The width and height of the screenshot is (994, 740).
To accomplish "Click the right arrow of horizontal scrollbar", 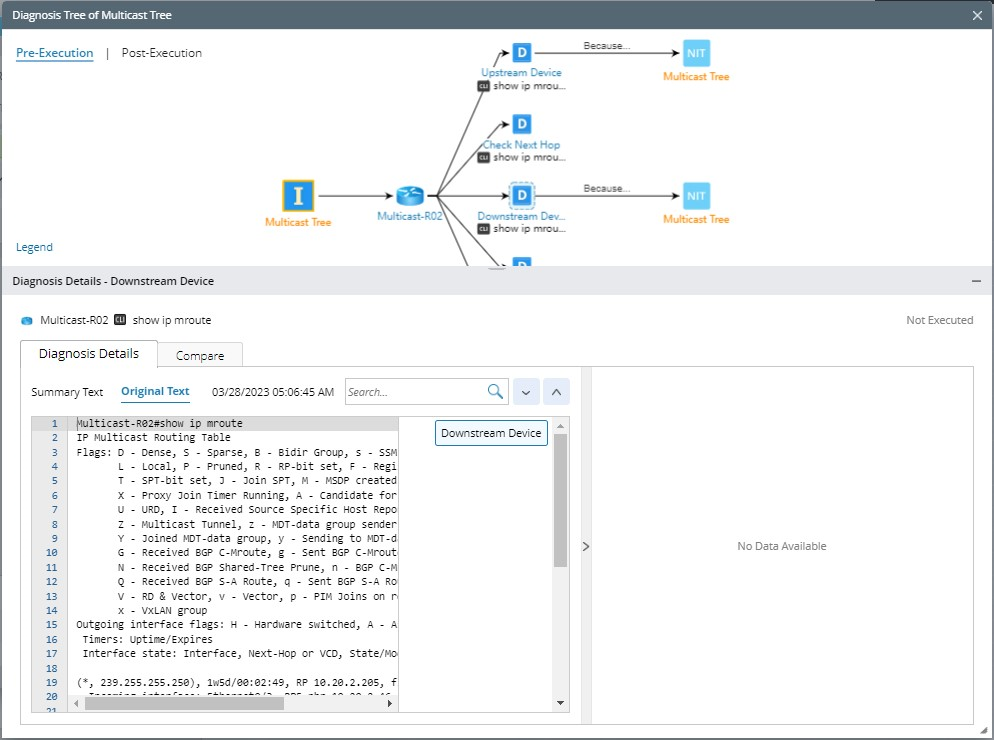I will point(389,703).
